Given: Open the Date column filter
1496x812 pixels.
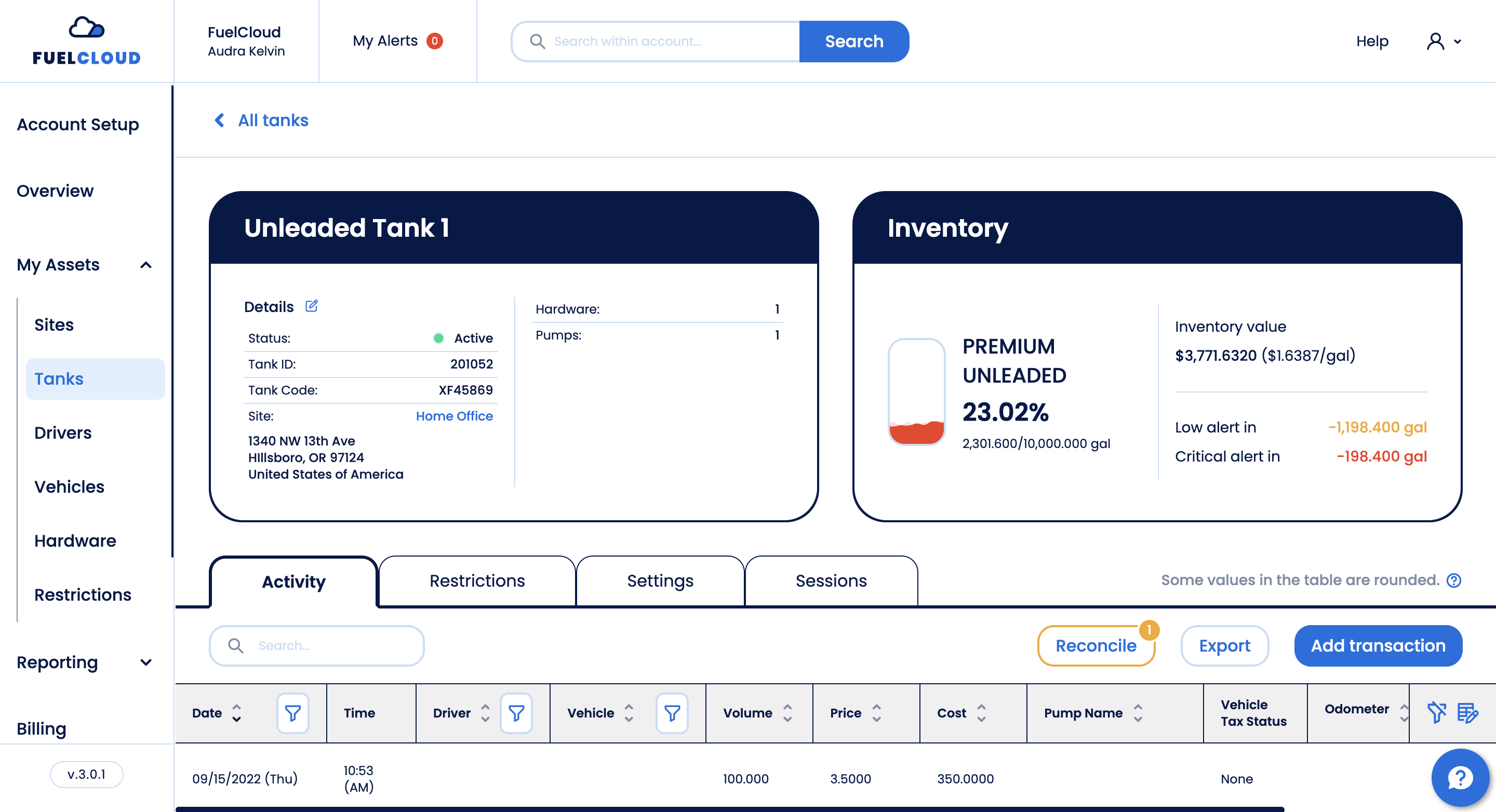Looking at the screenshot, I should (292, 713).
